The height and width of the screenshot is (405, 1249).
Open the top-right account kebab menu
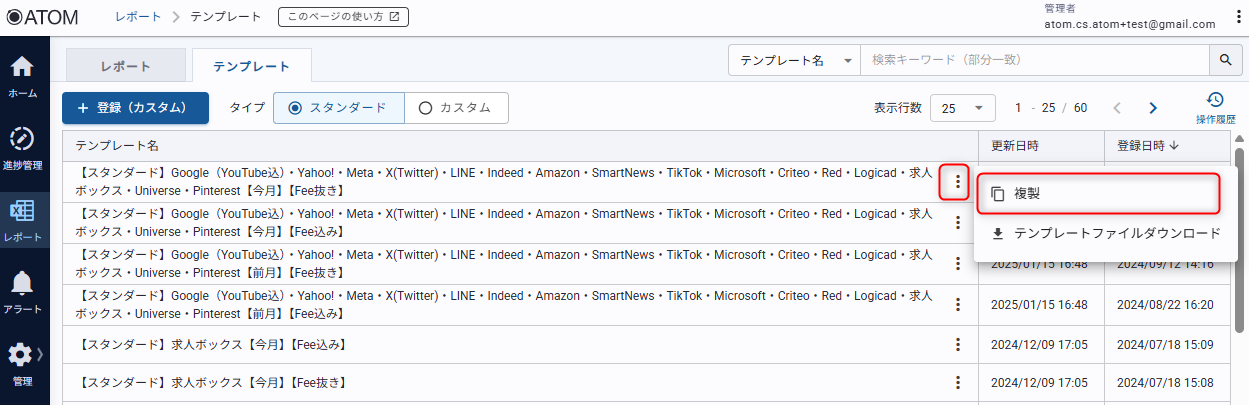click(1240, 17)
